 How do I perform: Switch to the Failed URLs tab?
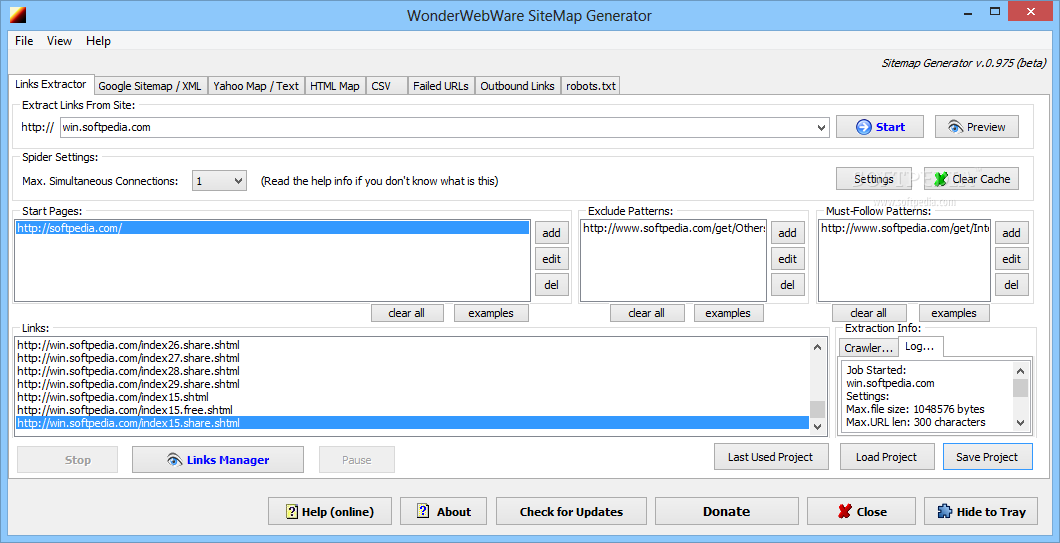click(x=441, y=86)
